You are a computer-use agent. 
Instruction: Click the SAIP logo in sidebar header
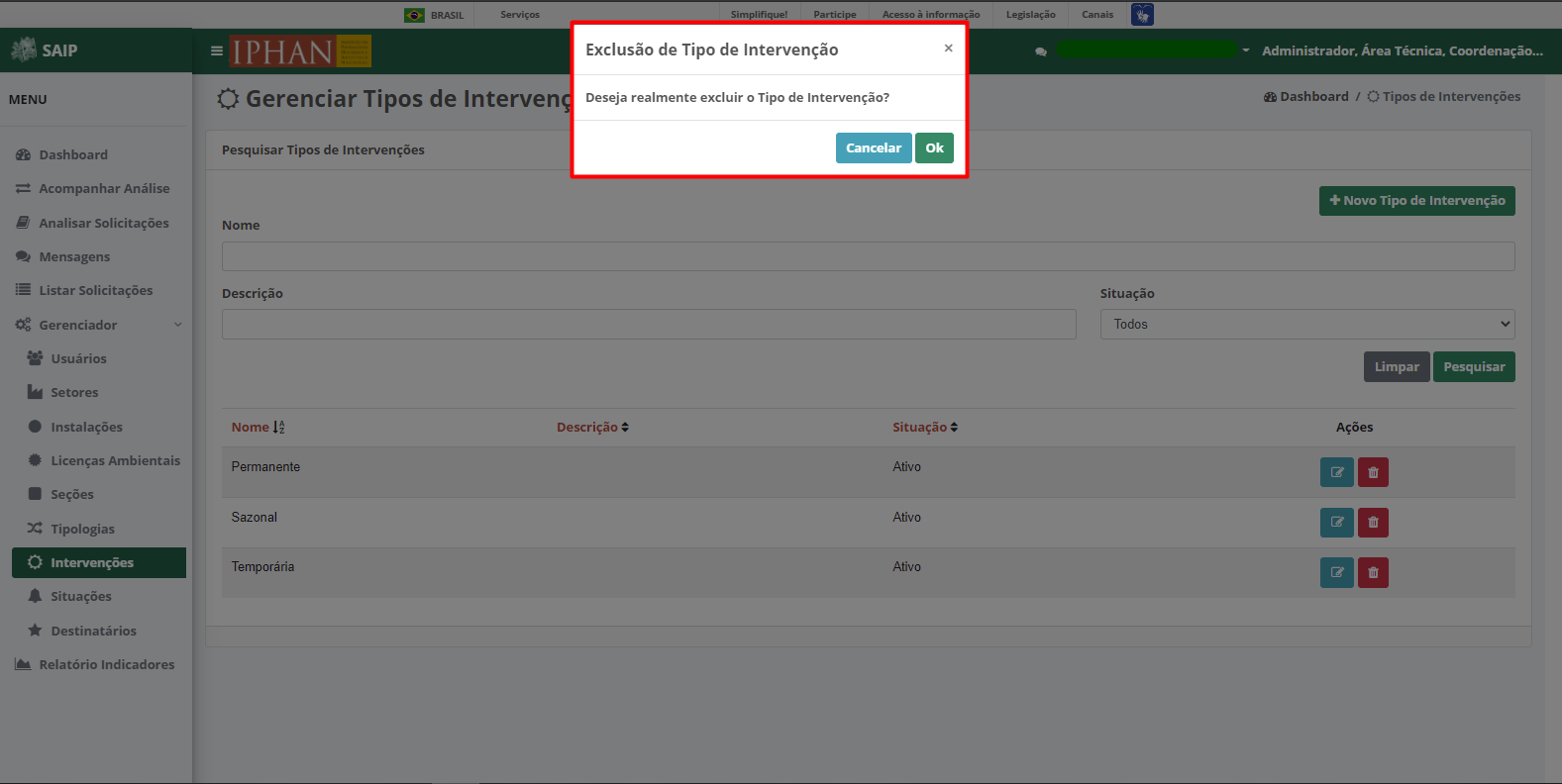click(x=45, y=49)
